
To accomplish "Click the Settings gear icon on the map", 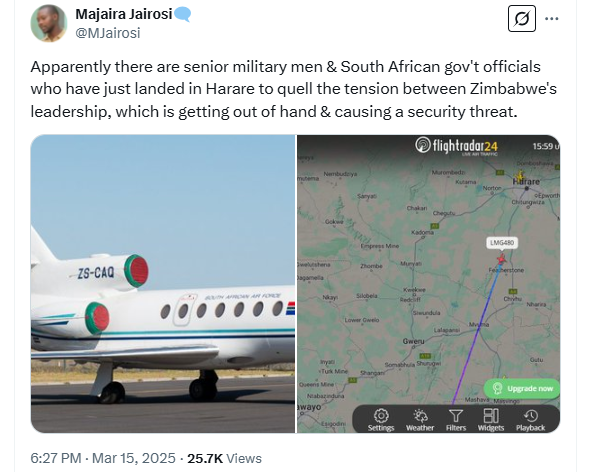I will point(380,419).
